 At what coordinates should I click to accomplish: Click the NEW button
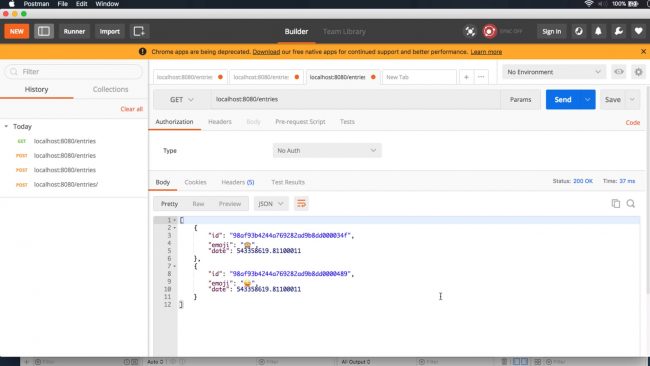tap(17, 32)
